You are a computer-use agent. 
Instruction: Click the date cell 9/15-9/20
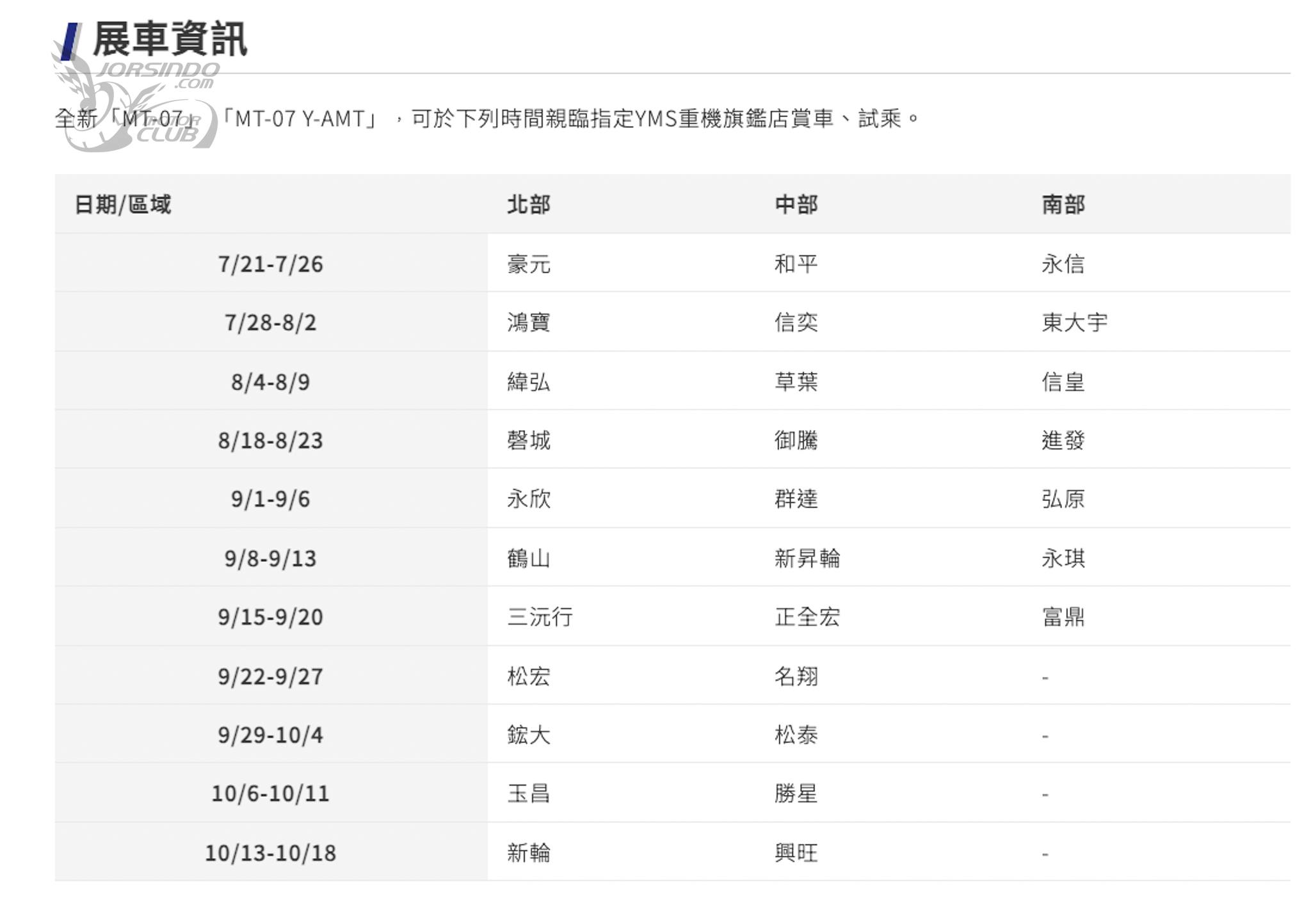click(271, 617)
